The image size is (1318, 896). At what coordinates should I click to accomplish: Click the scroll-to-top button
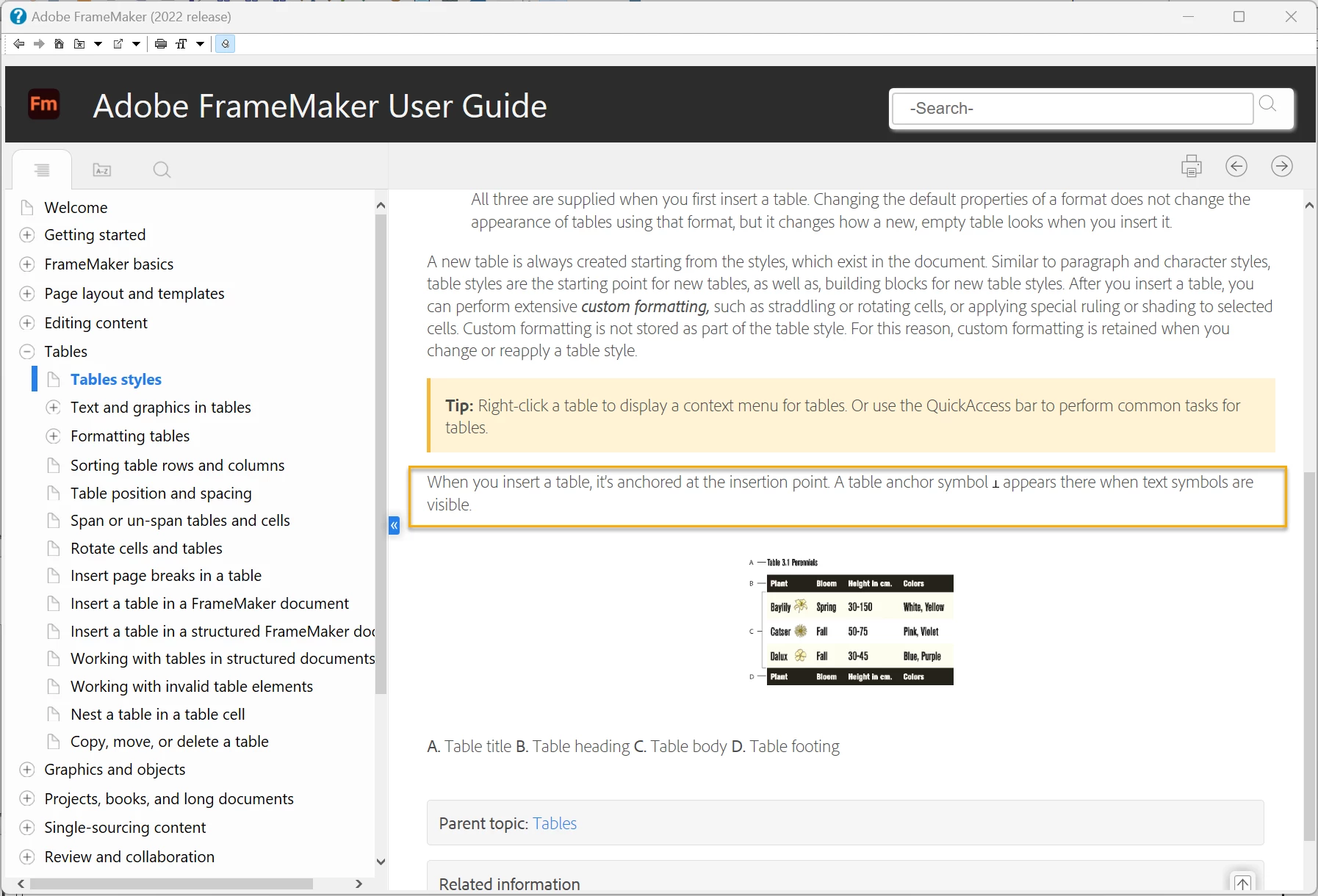tap(1242, 882)
